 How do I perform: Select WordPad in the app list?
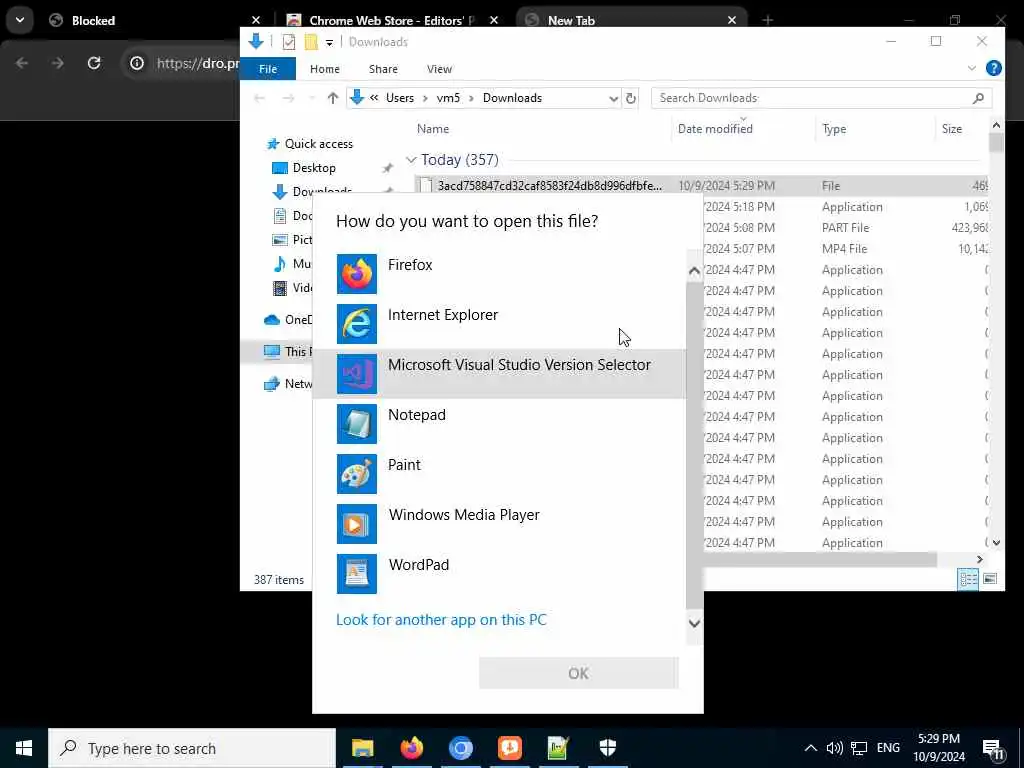tap(499, 573)
